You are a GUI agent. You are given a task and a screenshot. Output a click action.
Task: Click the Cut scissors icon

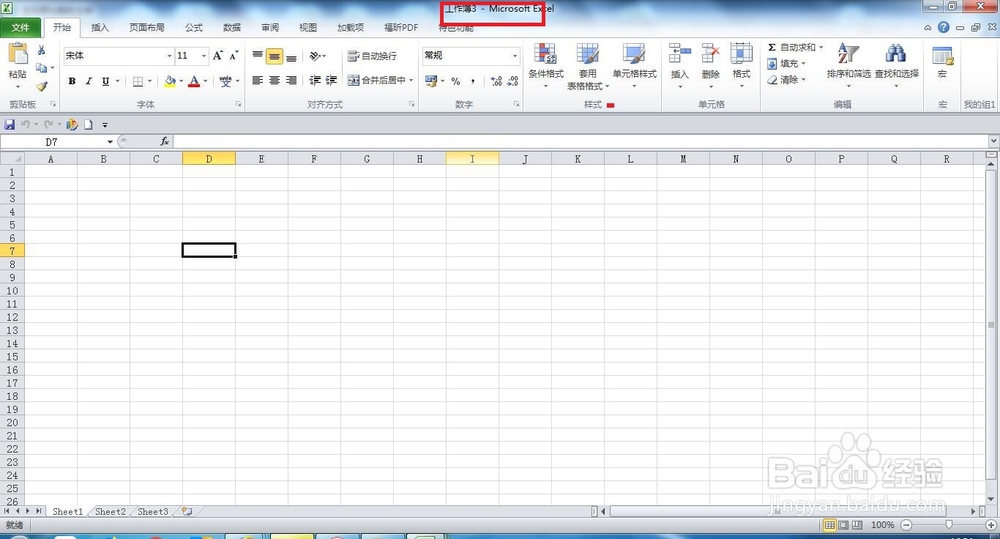point(41,50)
